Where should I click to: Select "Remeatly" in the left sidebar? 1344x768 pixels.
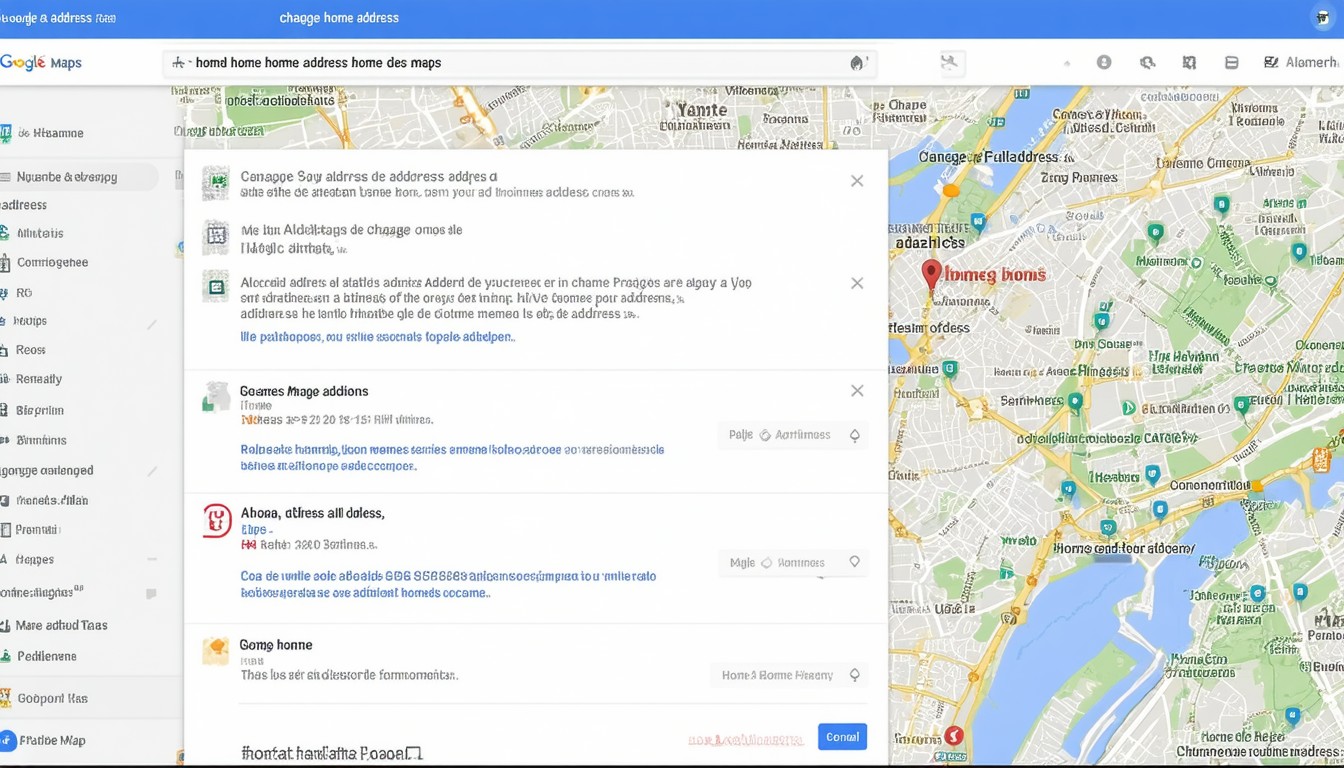(x=39, y=379)
